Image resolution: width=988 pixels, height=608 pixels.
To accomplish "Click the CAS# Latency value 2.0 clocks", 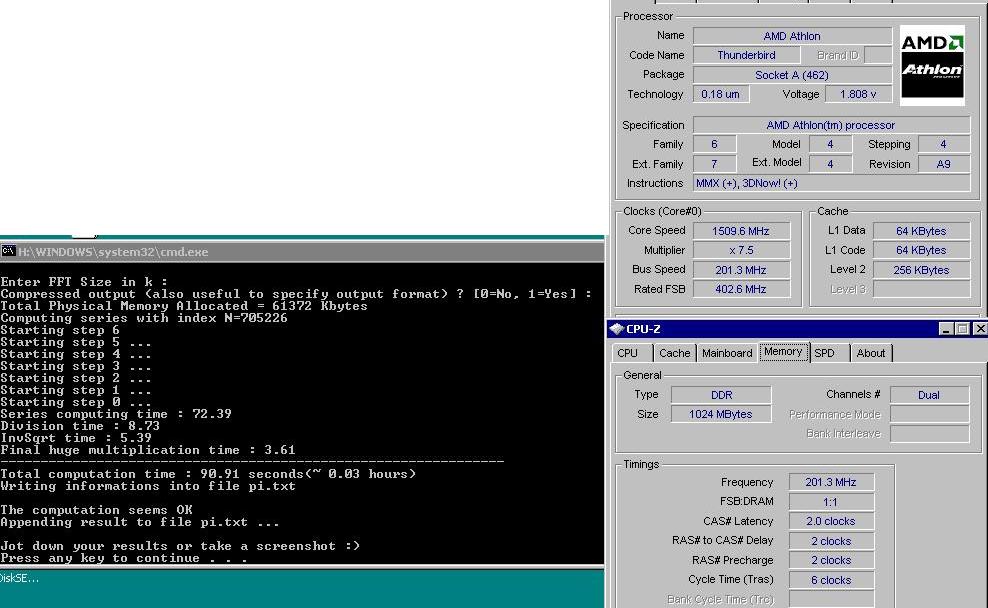I will (x=831, y=521).
